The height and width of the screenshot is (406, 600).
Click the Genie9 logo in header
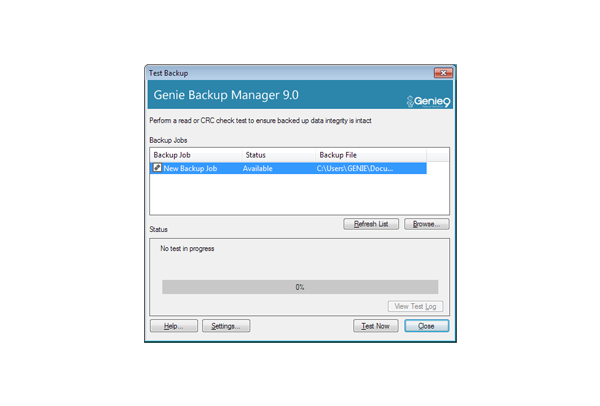point(428,101)
